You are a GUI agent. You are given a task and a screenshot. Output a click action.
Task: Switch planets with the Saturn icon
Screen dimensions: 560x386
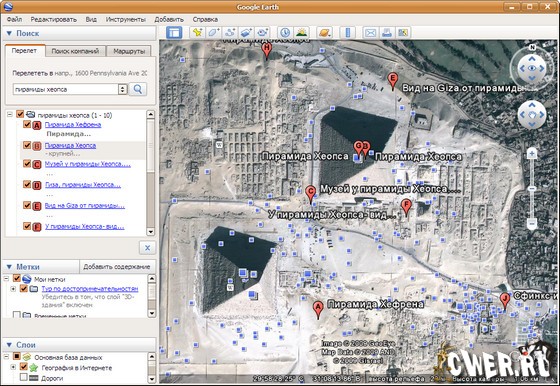pos(325,33)
